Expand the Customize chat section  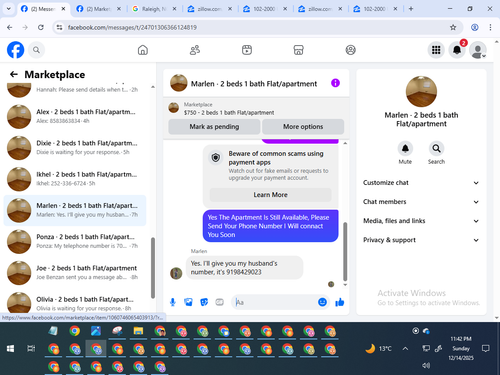point(421,183)
